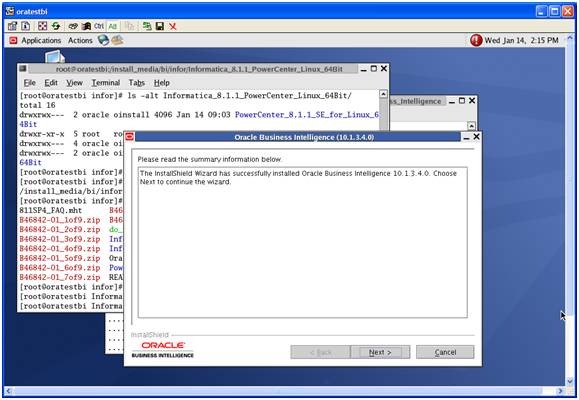Close the background ss_Intelligence window
This screenshot has width=579, height=400.
[x=472, y=101]
